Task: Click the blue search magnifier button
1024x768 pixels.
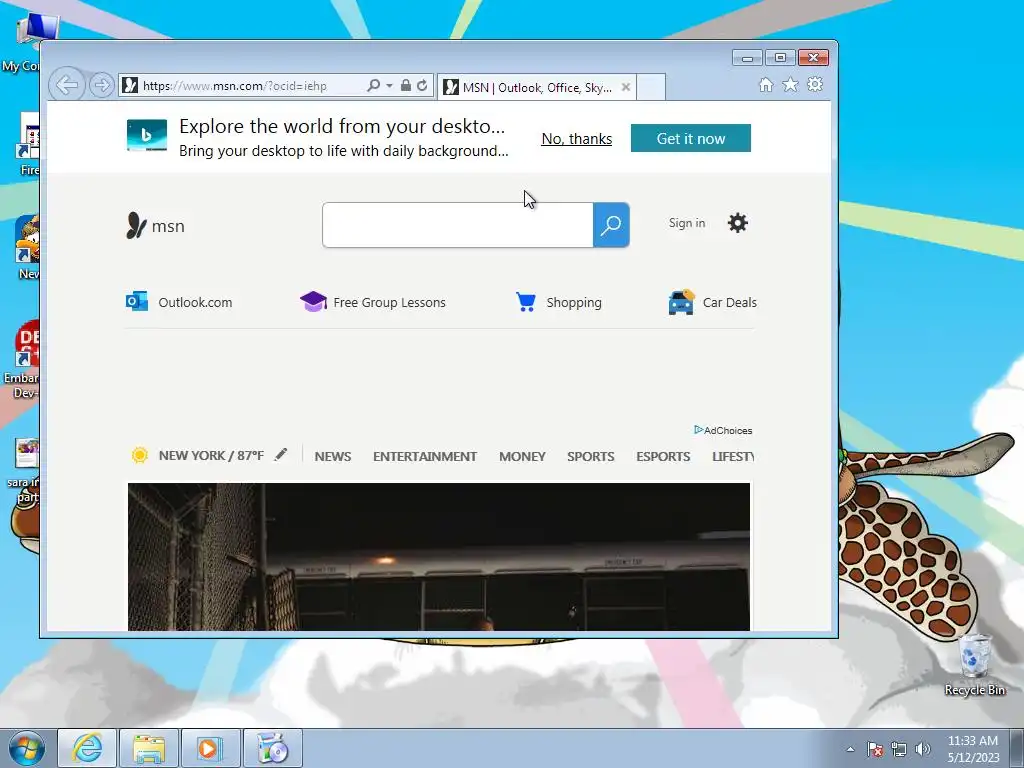Action: click(x=611, y=225)
